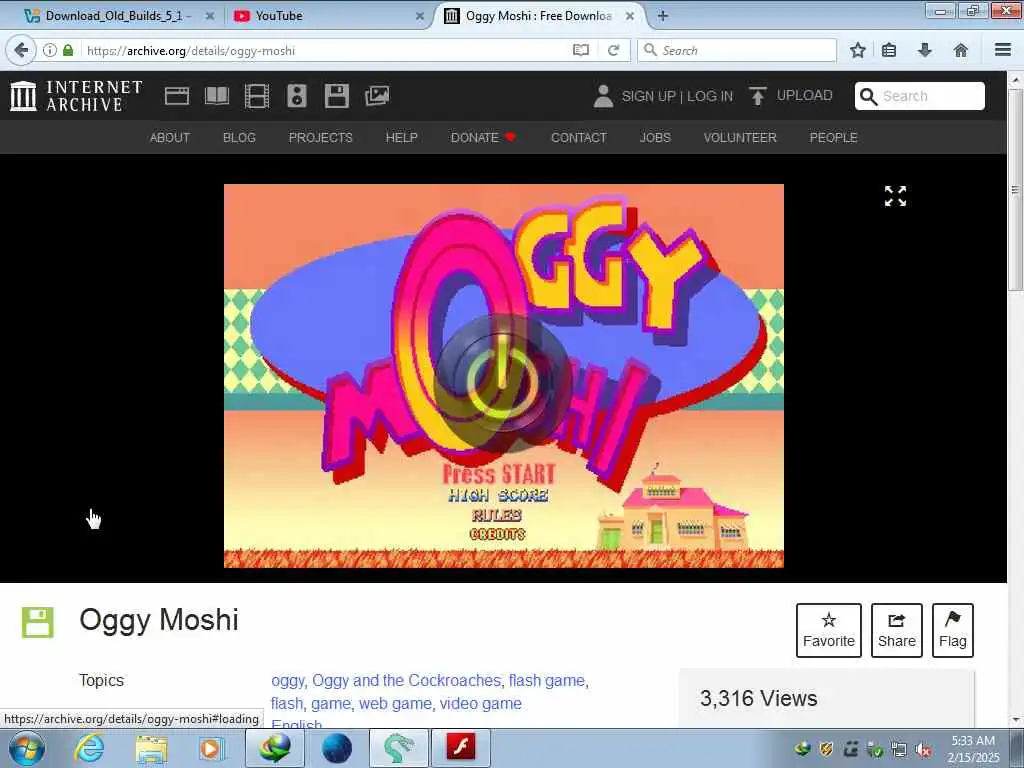The height and width of the screenshot is (768, 1024).
Task: Click the Upload arrow icon
Action: [x=758, y=96]
